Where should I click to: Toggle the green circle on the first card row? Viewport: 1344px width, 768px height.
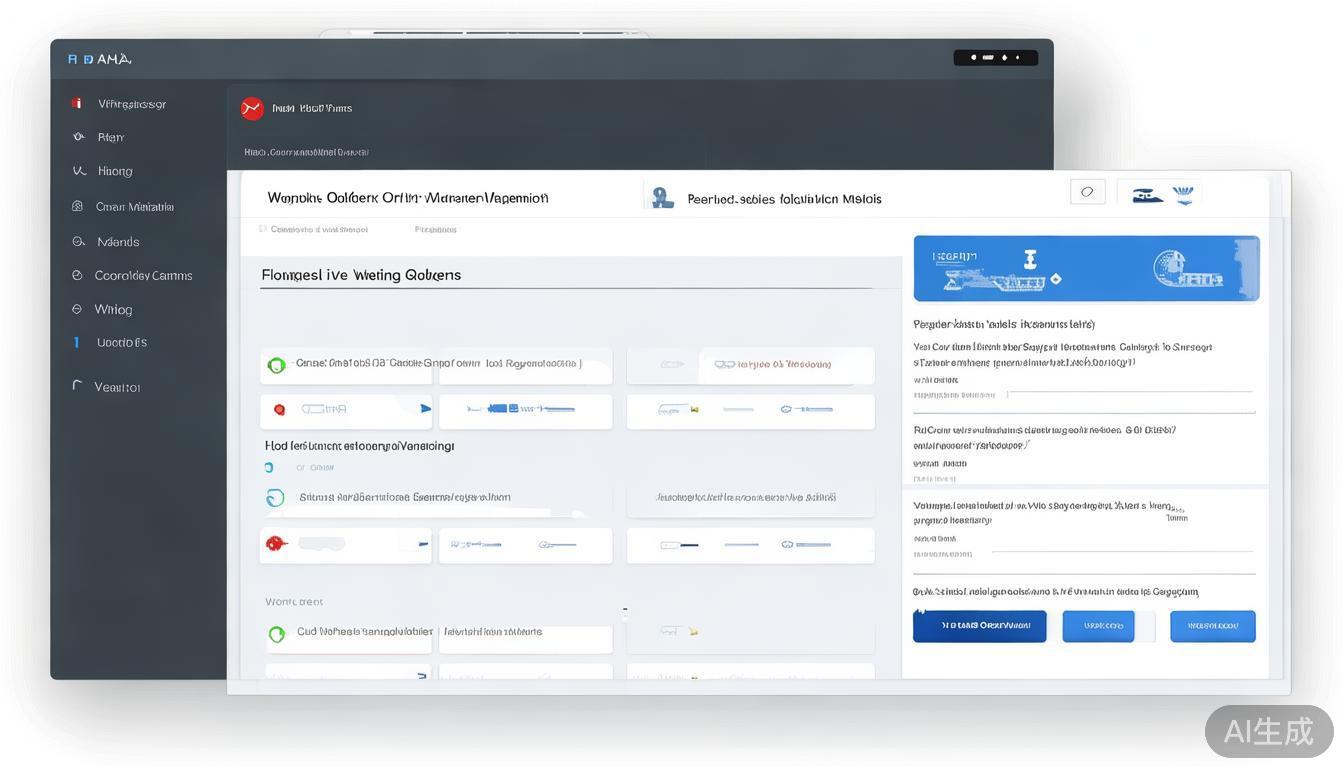tap(276, 365)
